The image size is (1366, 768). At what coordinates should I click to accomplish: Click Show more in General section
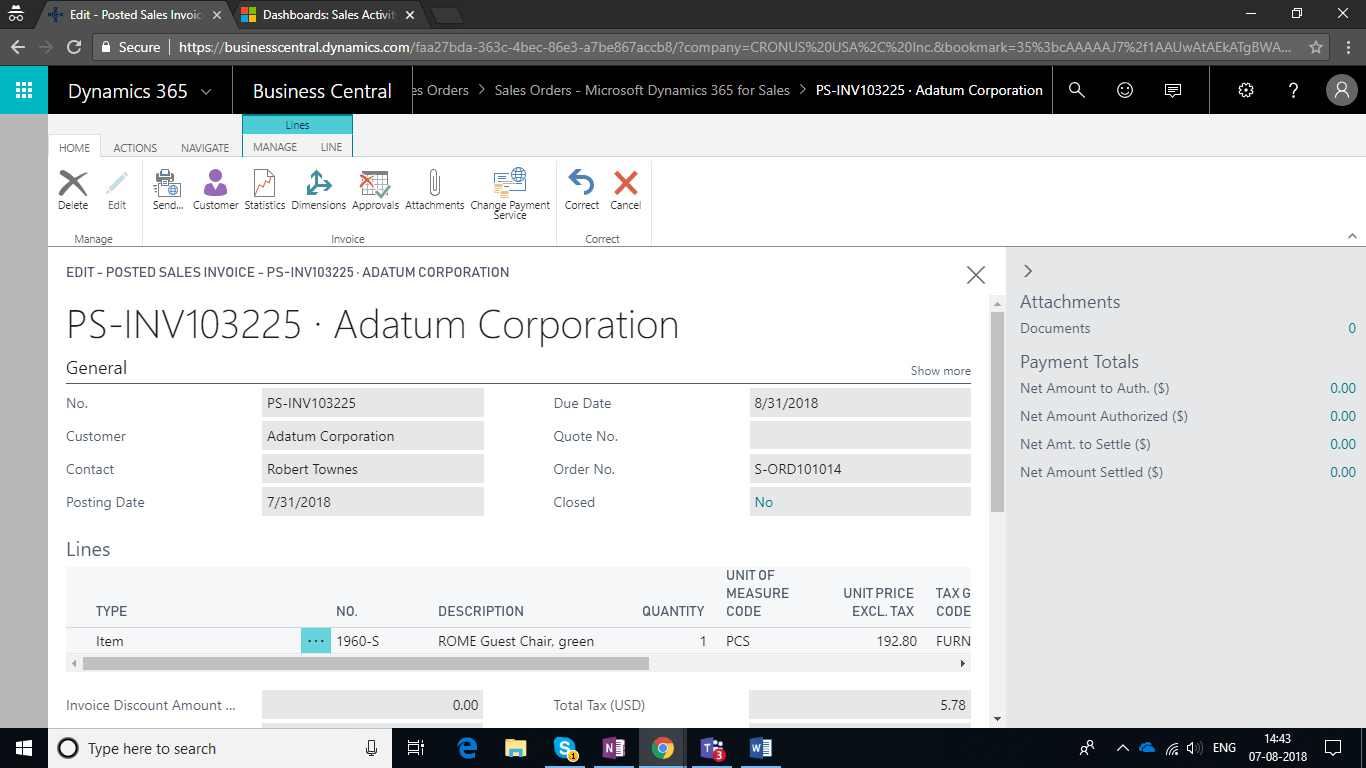point(940,371)
